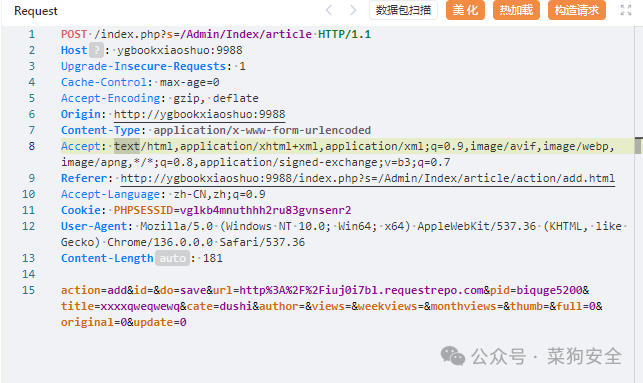Click the Cache-Control header name
Viewport: 643px width, 383px height.
(x=104, y=82)
